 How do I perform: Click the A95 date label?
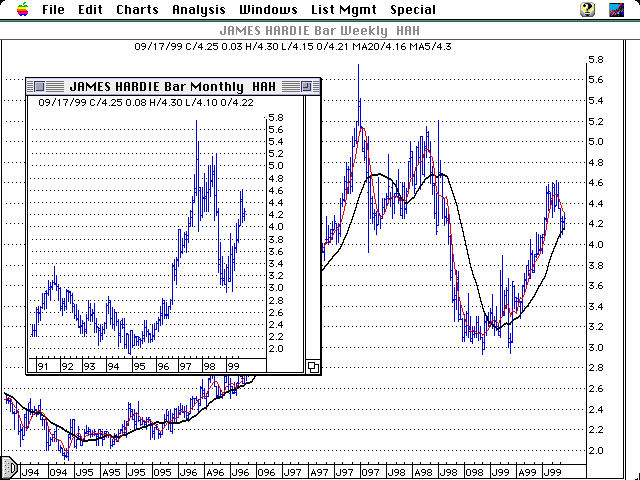[110, 473]
